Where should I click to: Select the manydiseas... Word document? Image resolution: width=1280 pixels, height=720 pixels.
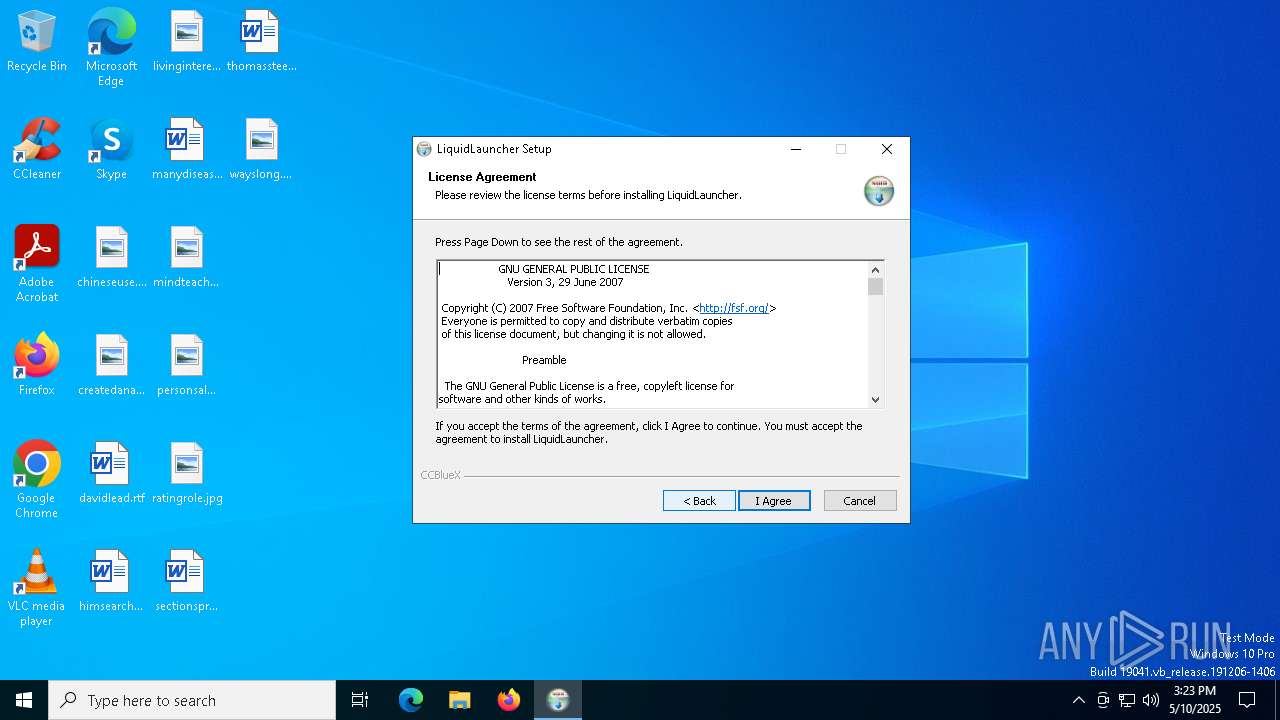pyautogui.click(x=186, y=149)
